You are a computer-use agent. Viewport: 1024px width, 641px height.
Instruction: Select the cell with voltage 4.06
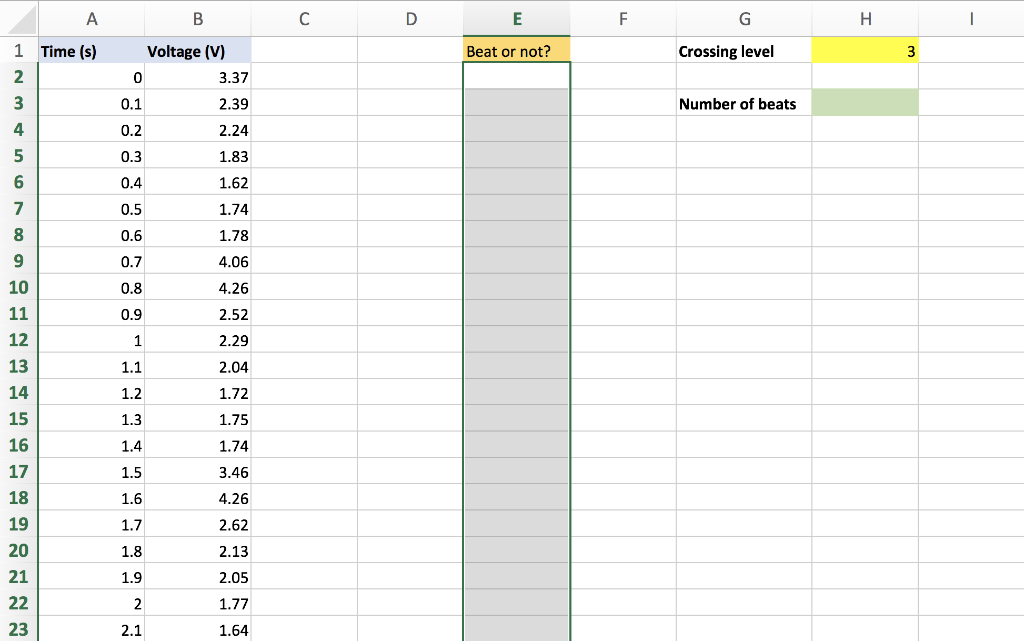point(197,261)
